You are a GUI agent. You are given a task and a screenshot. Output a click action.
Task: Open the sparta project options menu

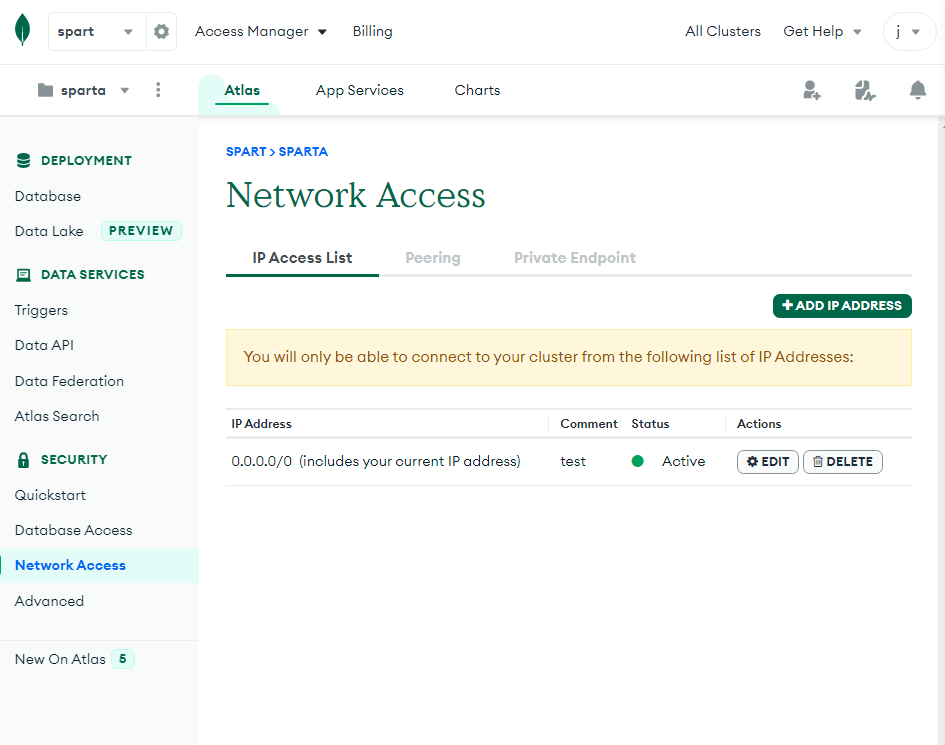coord(158,90)
